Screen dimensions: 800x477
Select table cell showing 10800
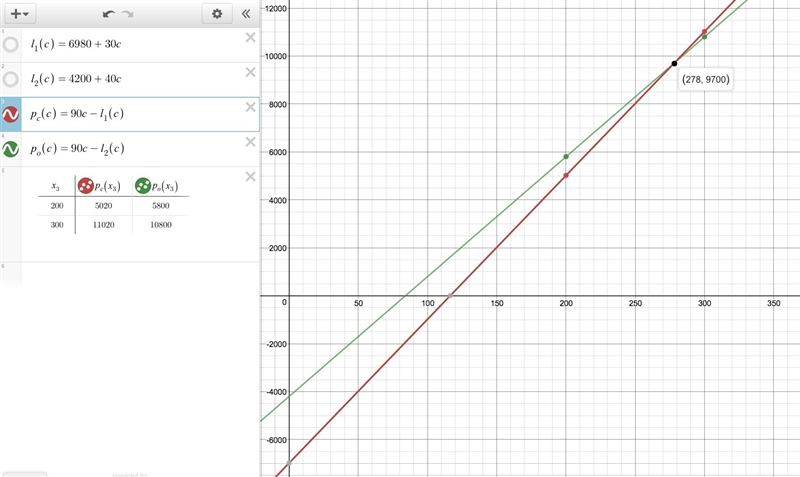pos(161,224)
